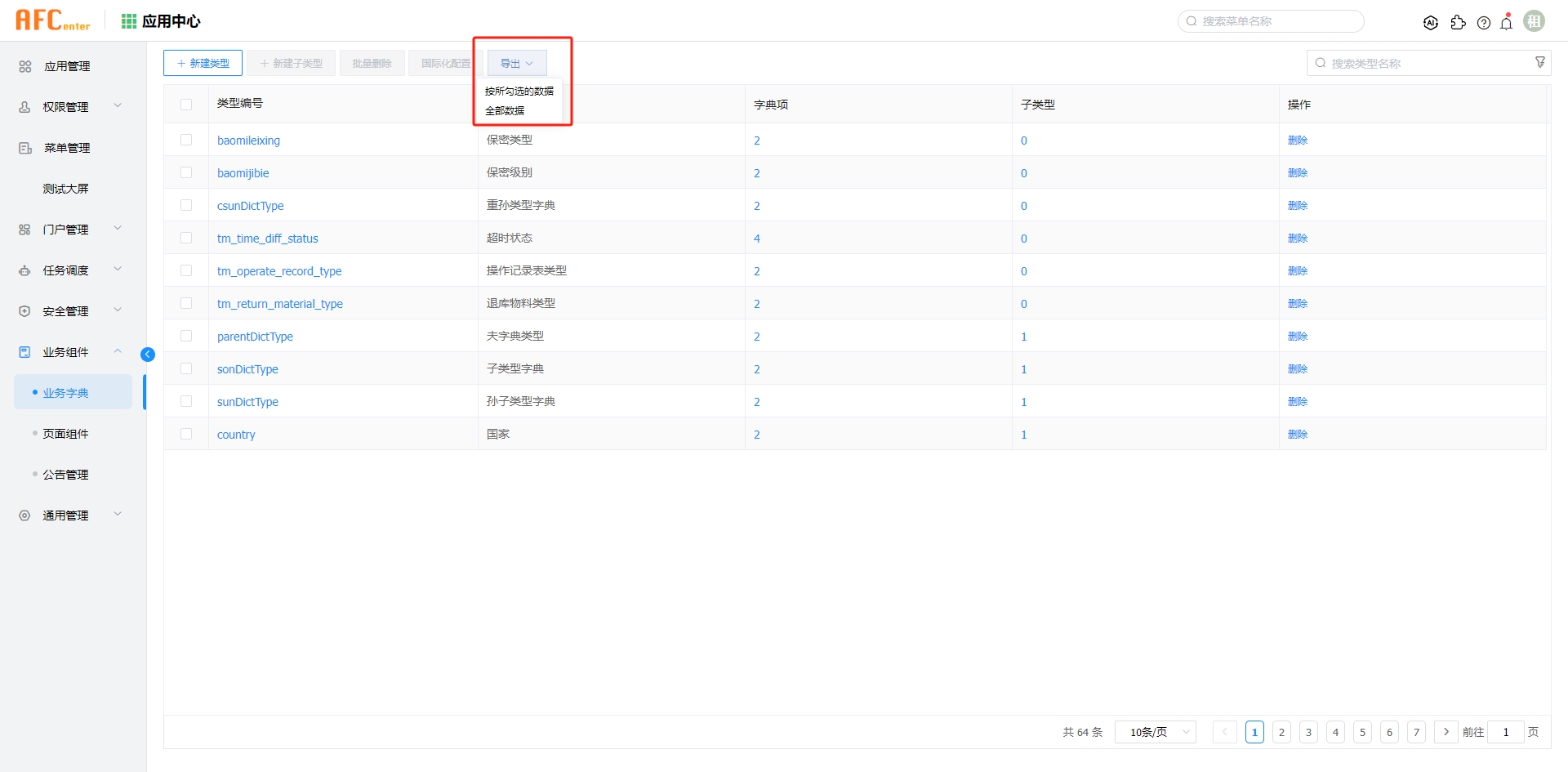Click the green user avatar
Viewport: 1568px width, 772px height.
1535,21
